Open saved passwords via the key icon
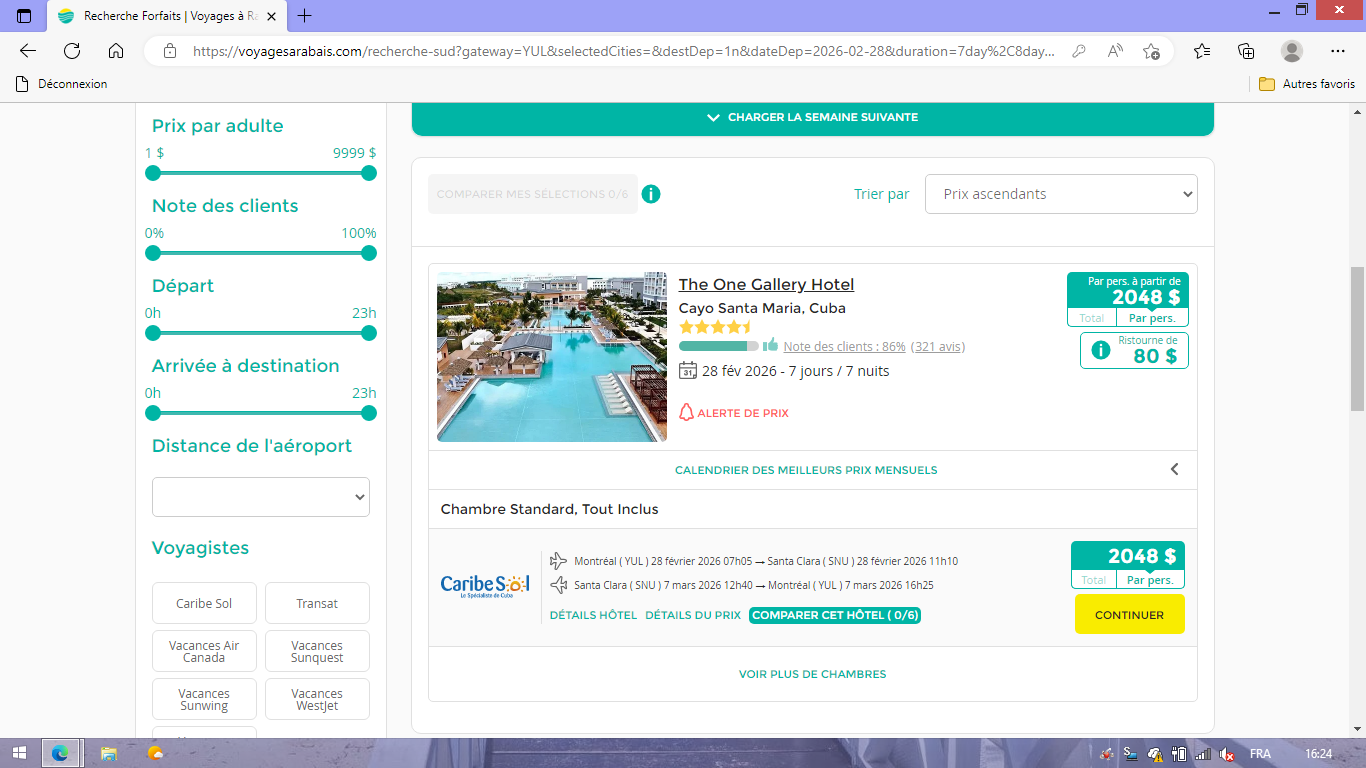The width and height of the screenshot is (1366, 768). pos(1079,51)
